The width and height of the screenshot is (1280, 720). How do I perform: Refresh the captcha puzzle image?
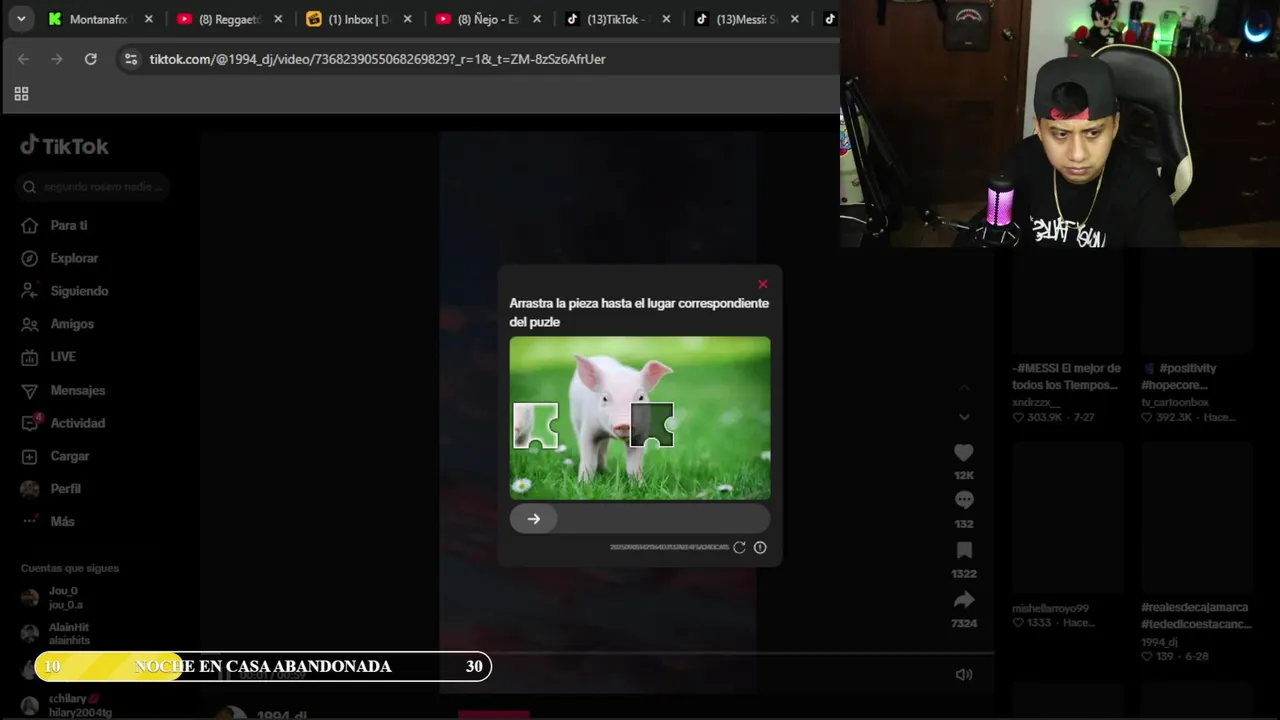click(x=739, y=547)
